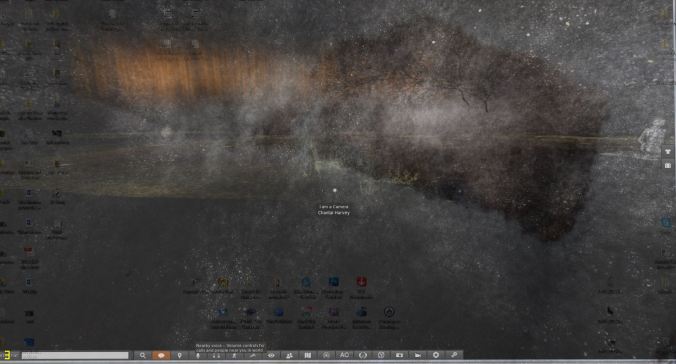The height and width of the screenshot is (364, 676).
Task: Click the vertical bars toolbar icon after people
Action: pos(308,355)
